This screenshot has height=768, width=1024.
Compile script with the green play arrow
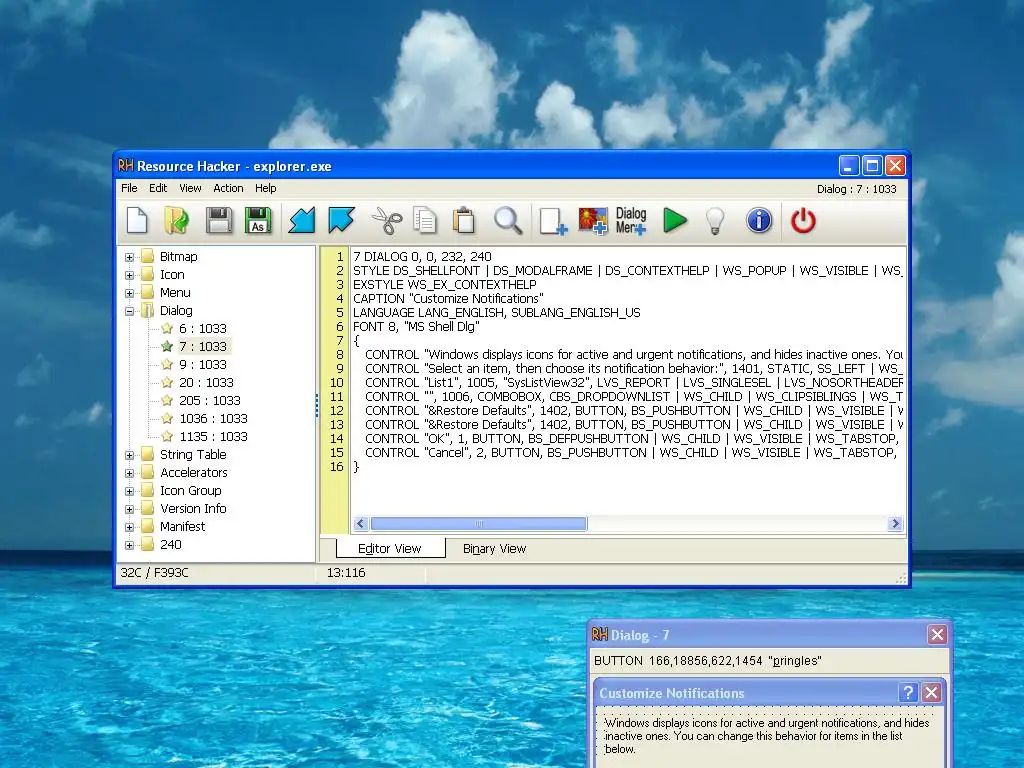pos(675,221)
